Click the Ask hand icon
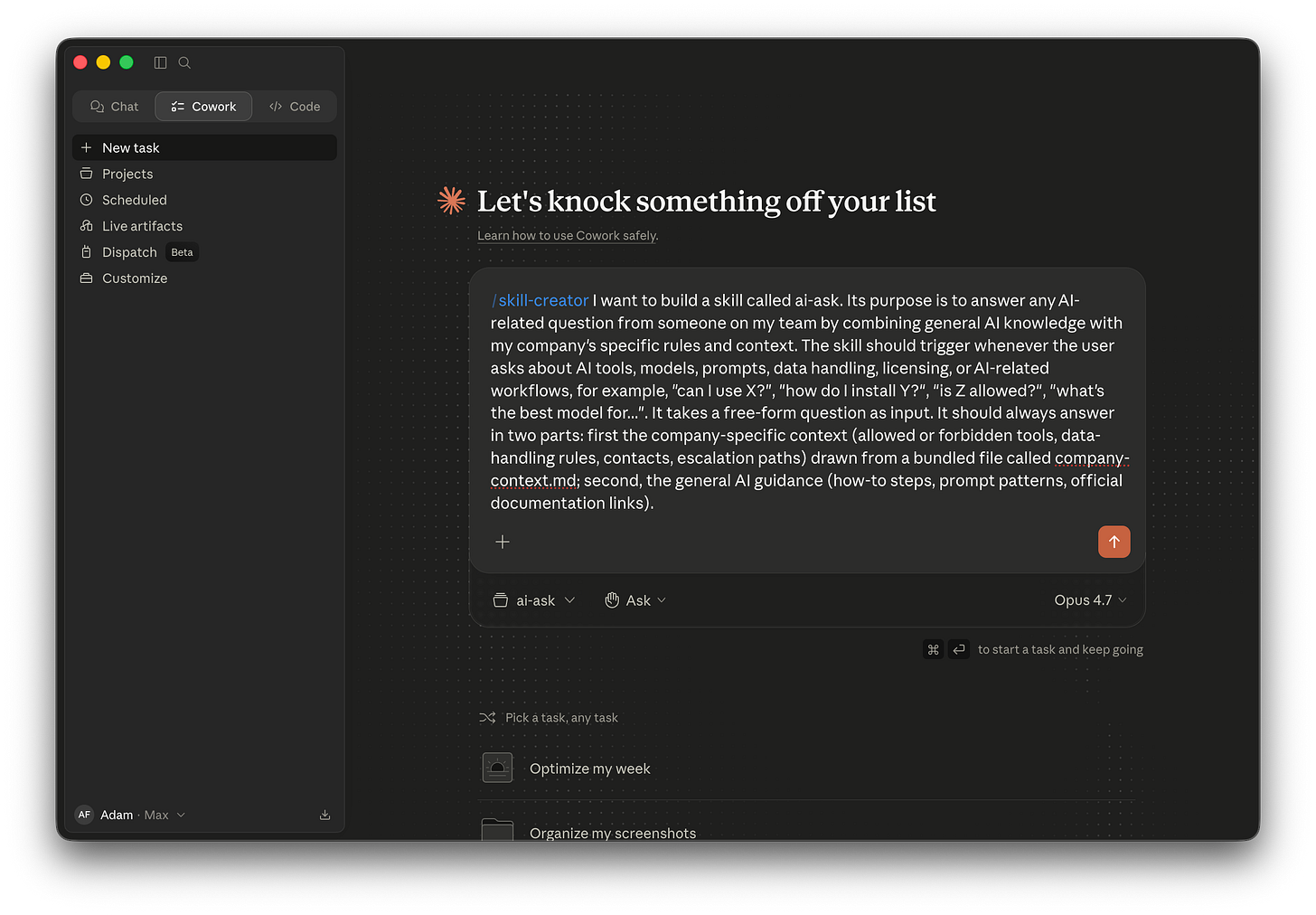Image resolution: width=1316 pixels, height=915 pixels. (x=612, y=600)
